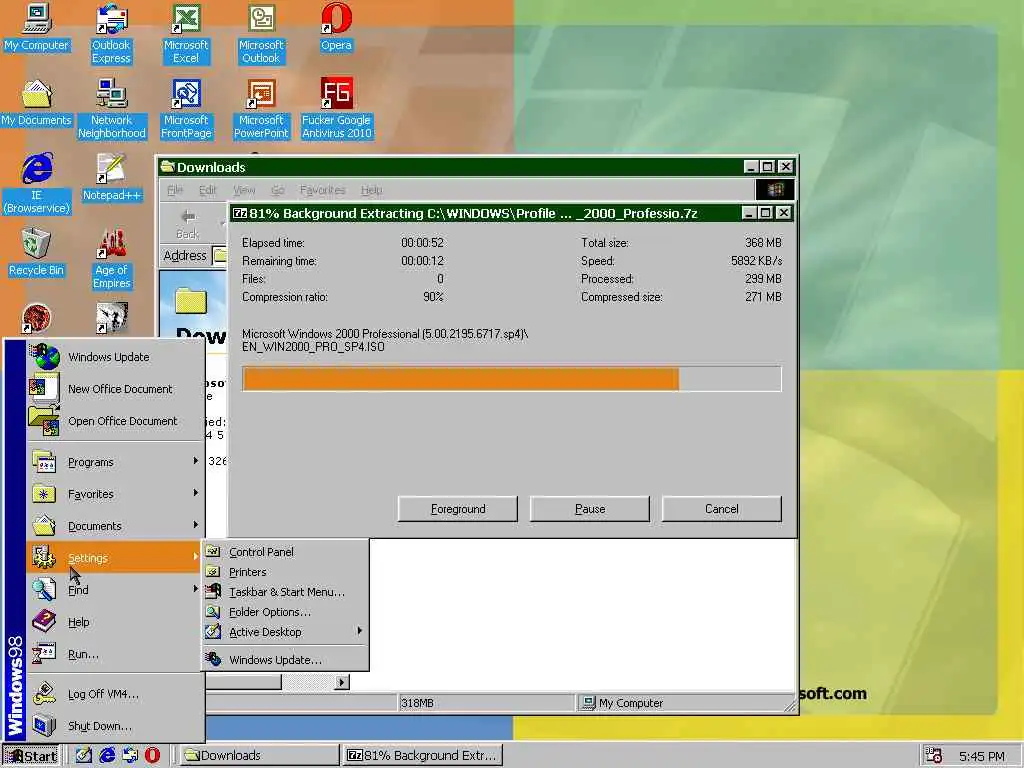Image resolution: width=1024 pixels, height=768 pixels.
Task: Open the My Computer desktop icon
Action: (x=36, y=29)
